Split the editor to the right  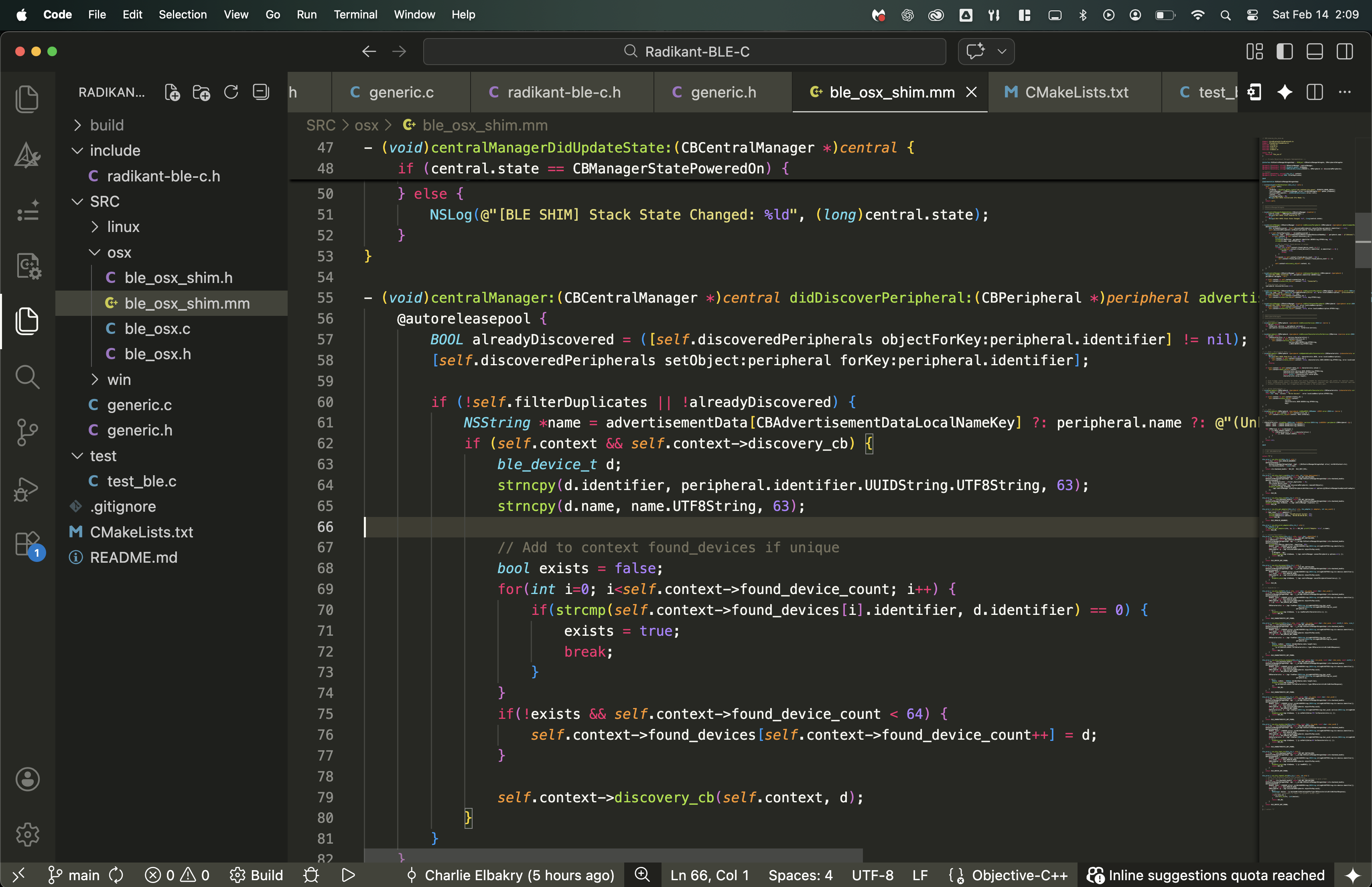point(1315,92)
